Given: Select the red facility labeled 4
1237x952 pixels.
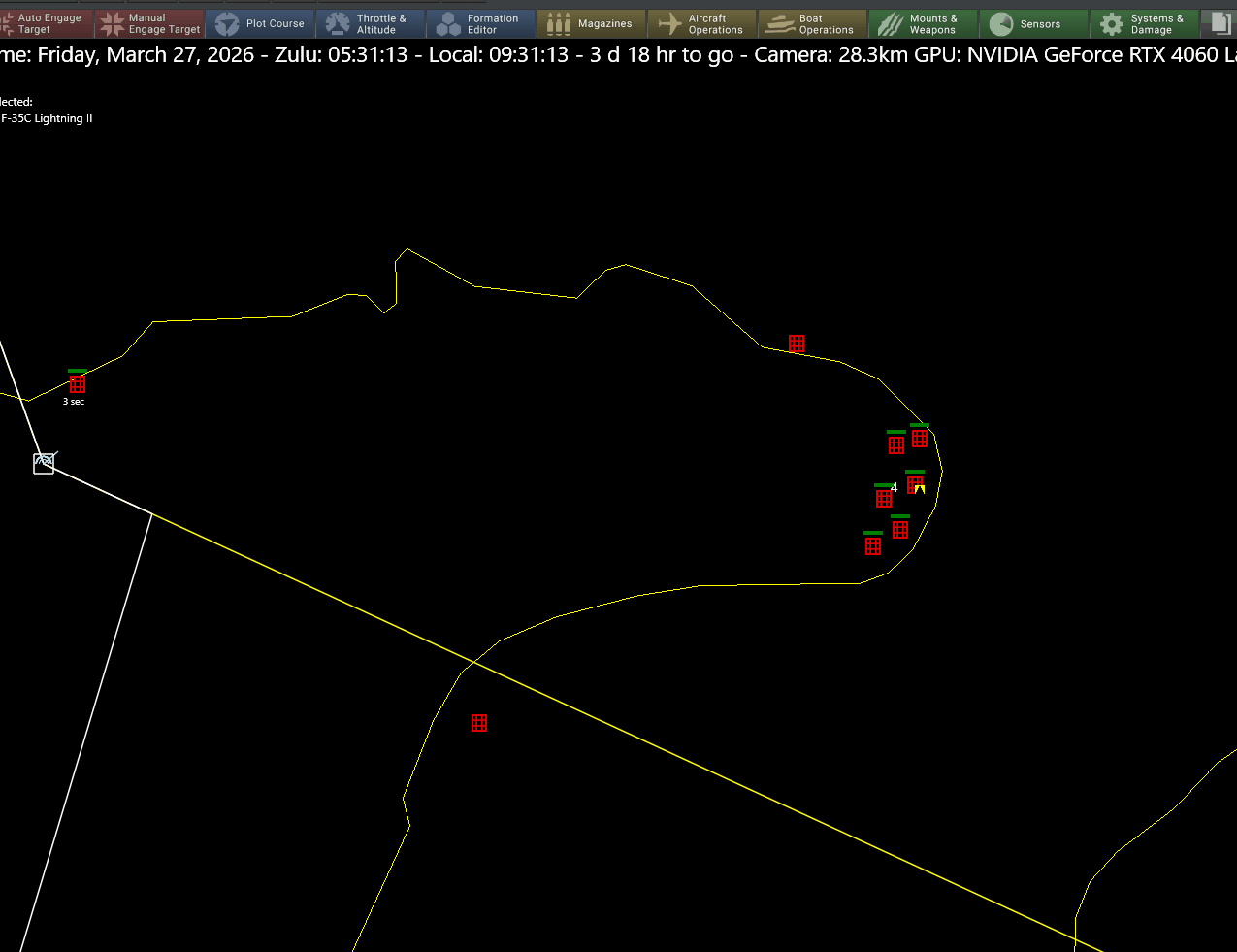Looking at the screenshot, I should 884,499.
